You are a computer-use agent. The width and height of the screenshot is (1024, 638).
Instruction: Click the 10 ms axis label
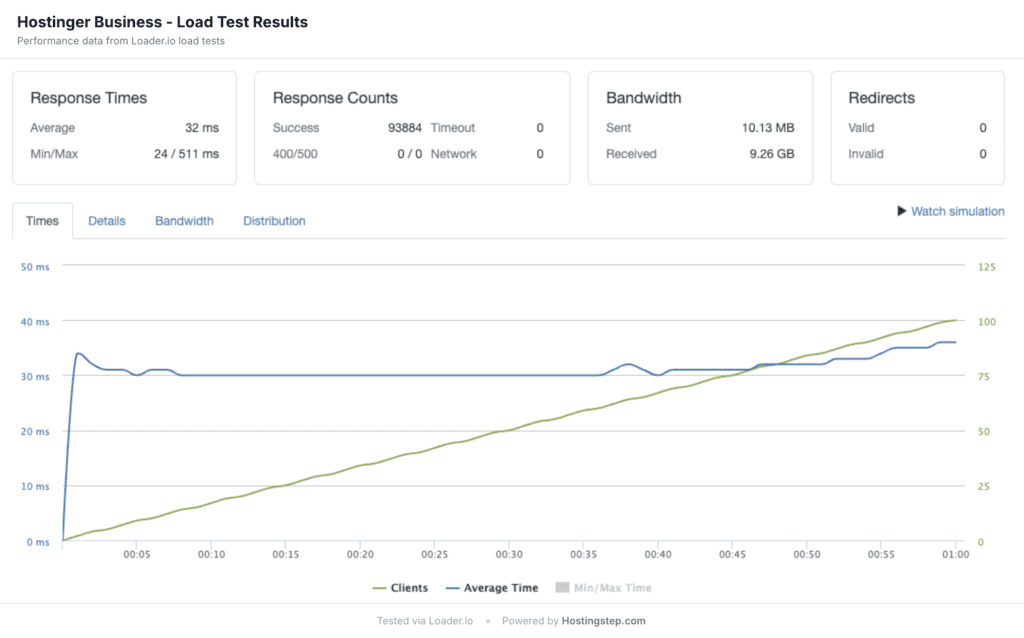(35, 486)
